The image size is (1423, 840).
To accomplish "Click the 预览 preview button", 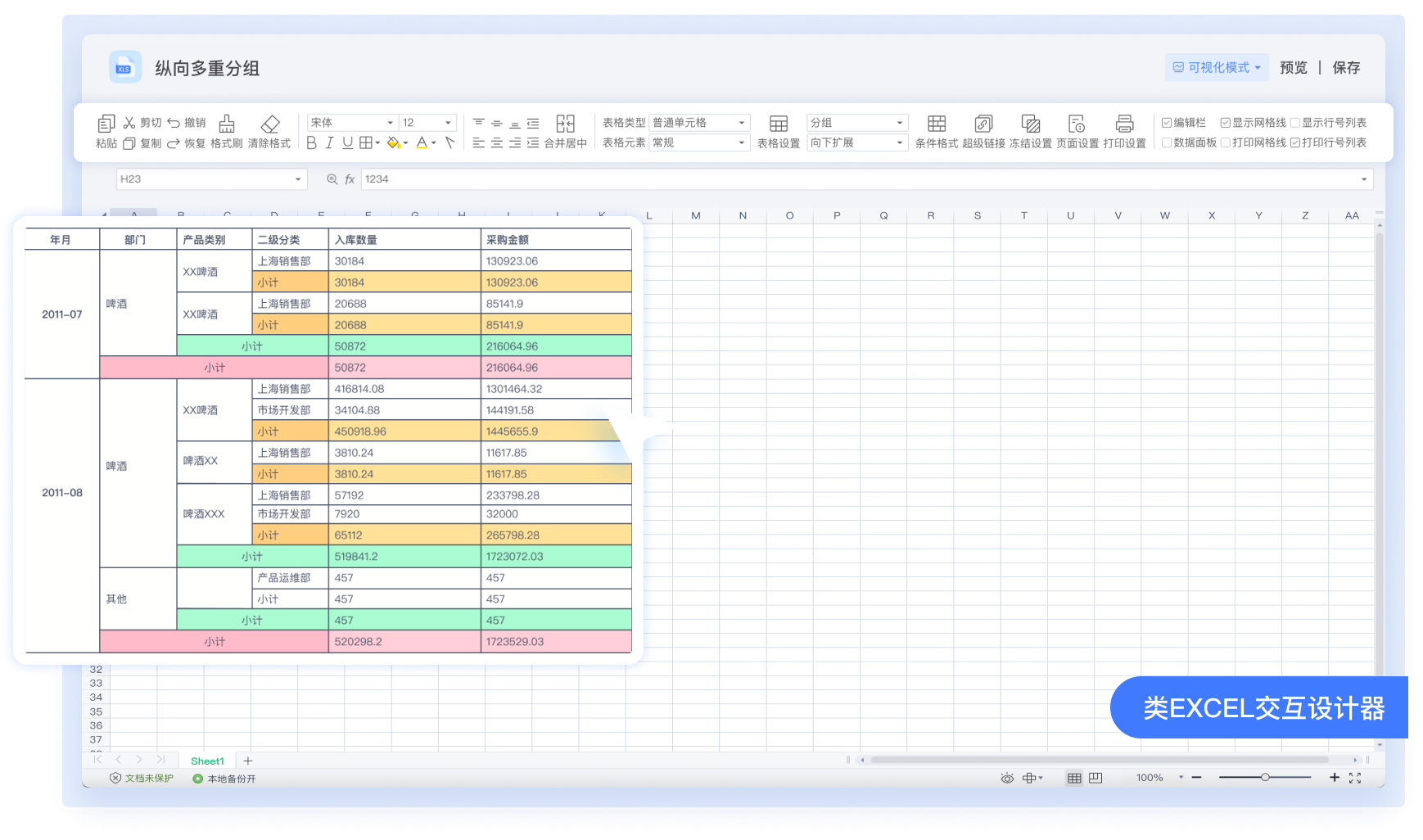I will pos(1293,68).
